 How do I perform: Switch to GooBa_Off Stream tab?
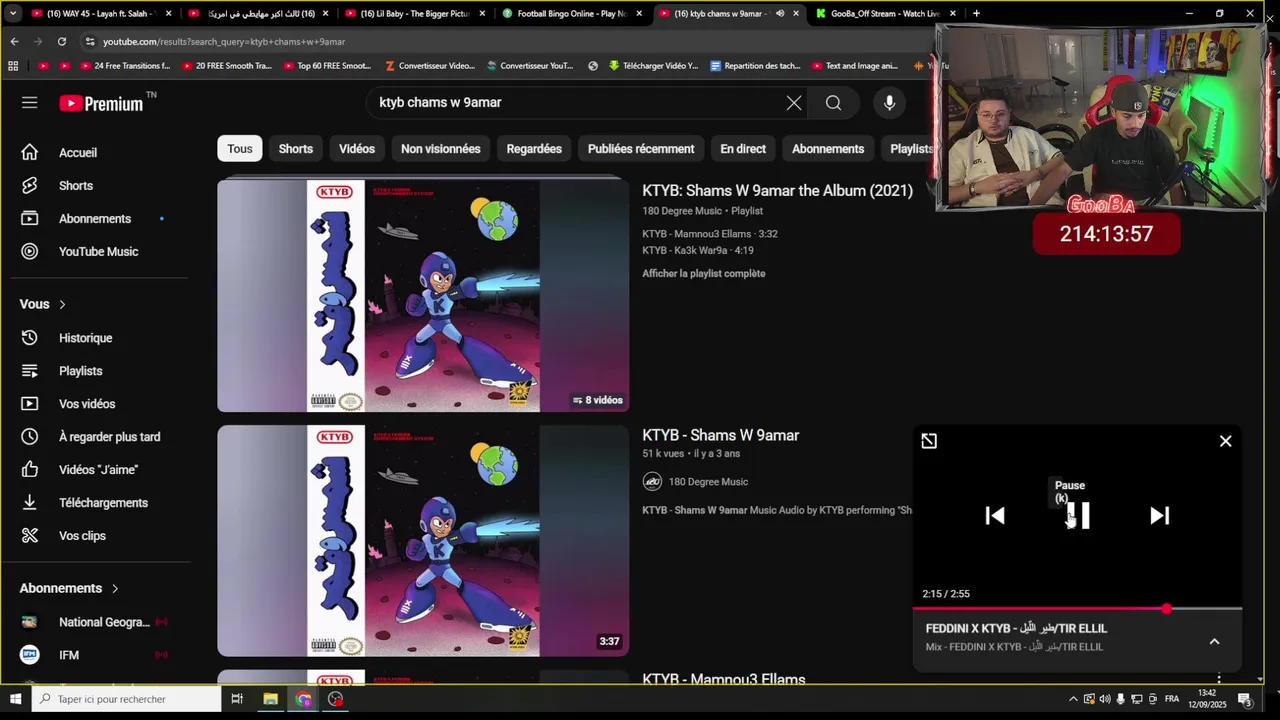tap(885, 14)
